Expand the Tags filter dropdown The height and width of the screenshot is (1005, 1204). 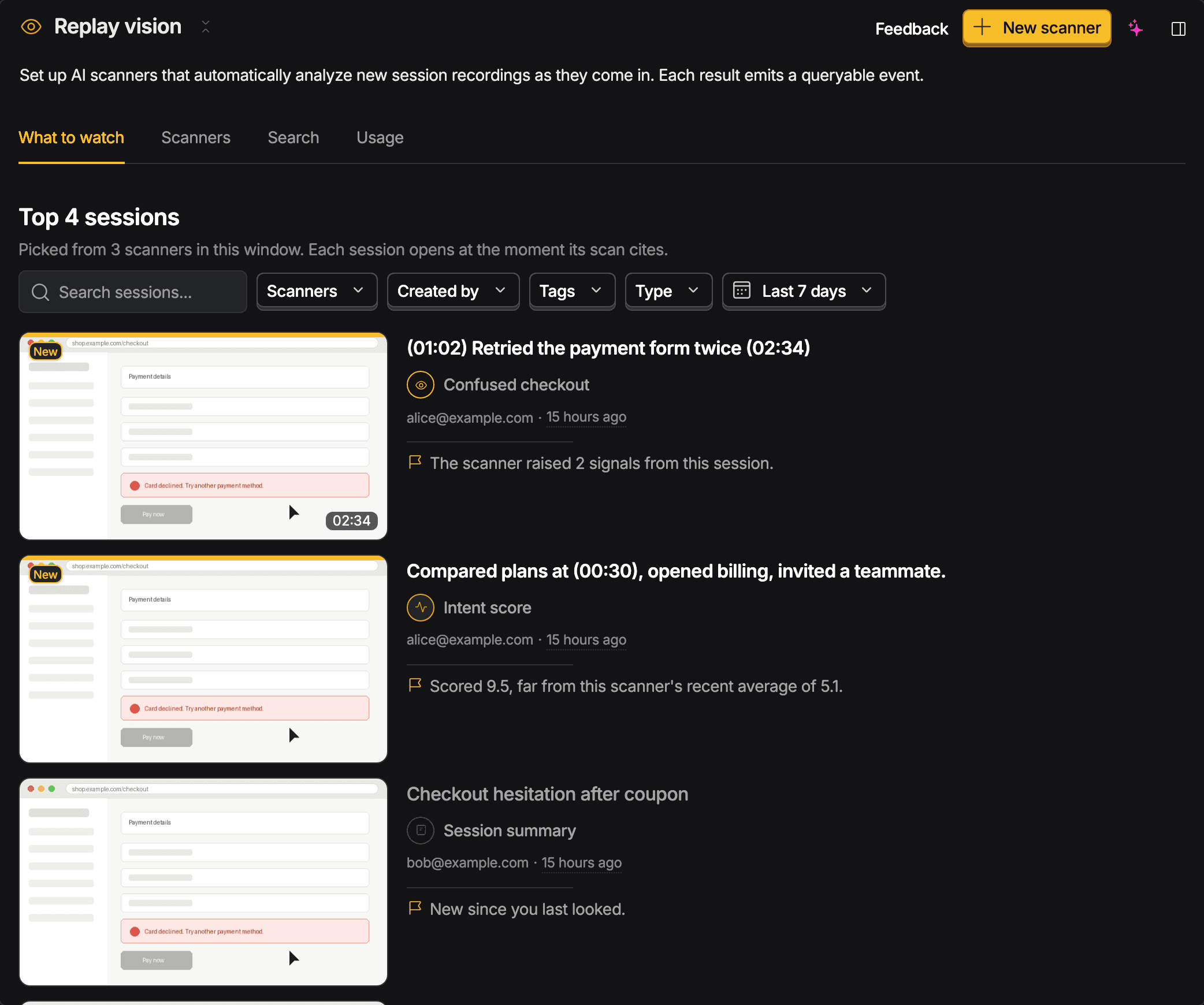click(572, 291)
